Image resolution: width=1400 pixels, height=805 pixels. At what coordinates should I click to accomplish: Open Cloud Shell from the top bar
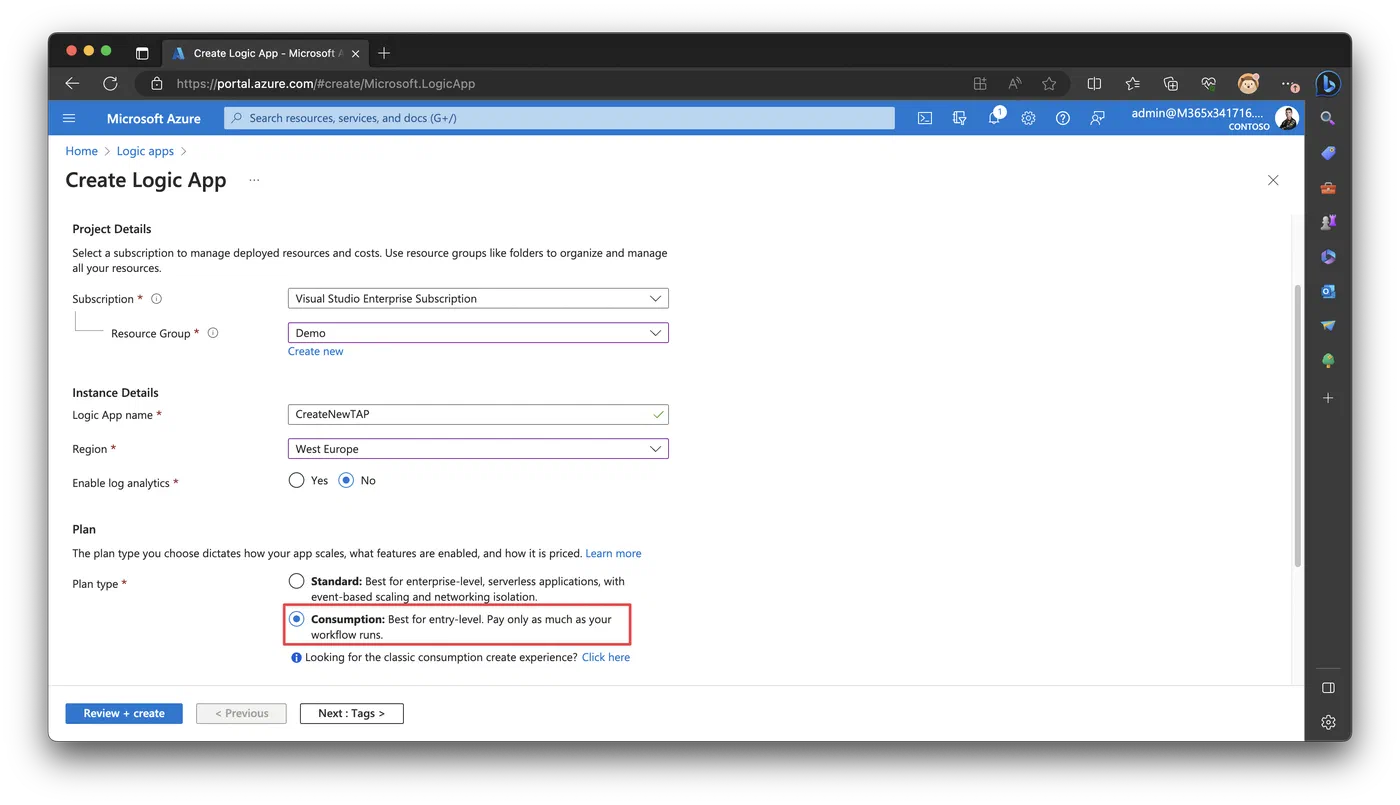tap(925, 118)
